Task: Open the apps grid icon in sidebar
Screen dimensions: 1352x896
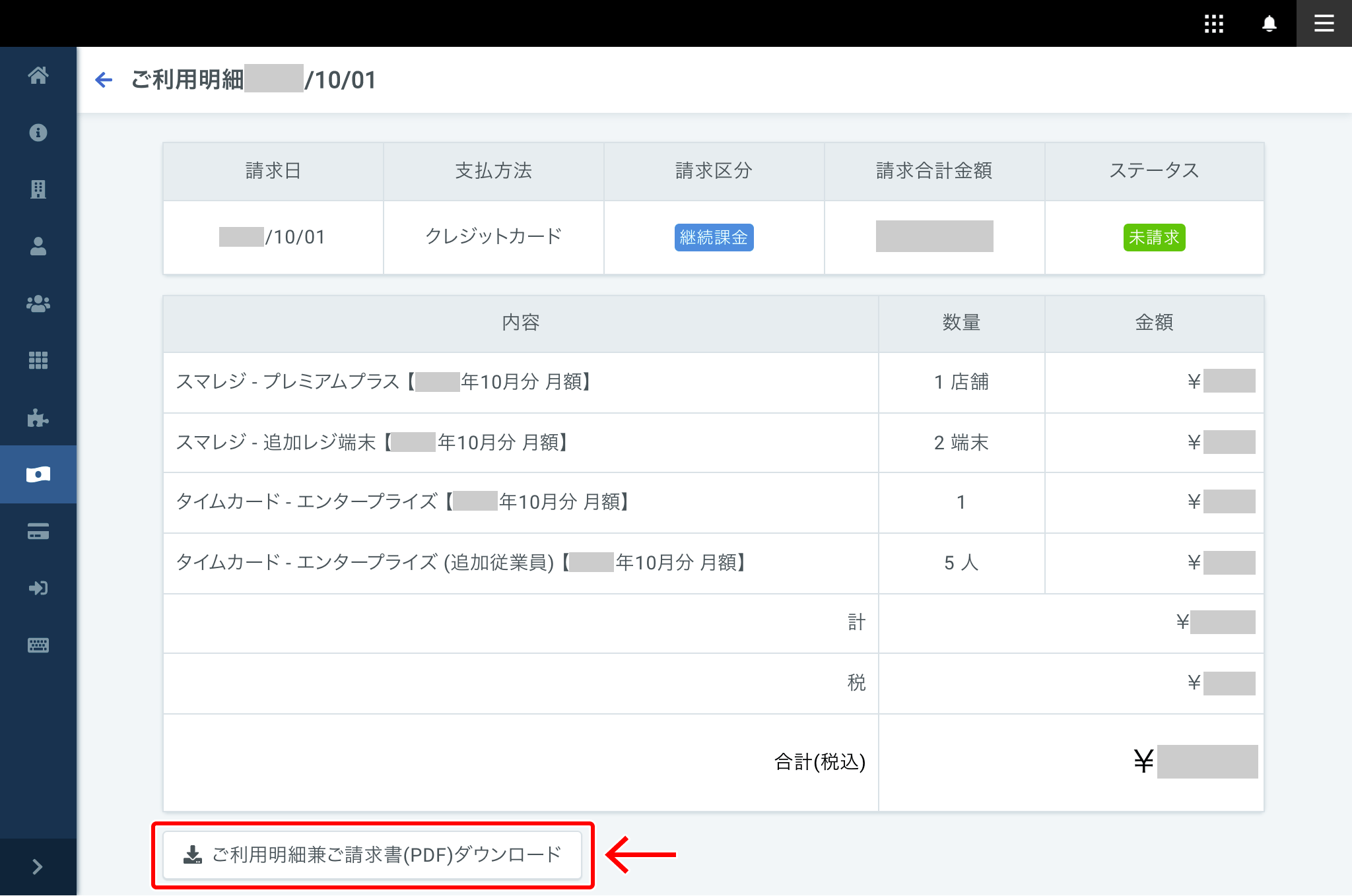Action: (38, 360)
